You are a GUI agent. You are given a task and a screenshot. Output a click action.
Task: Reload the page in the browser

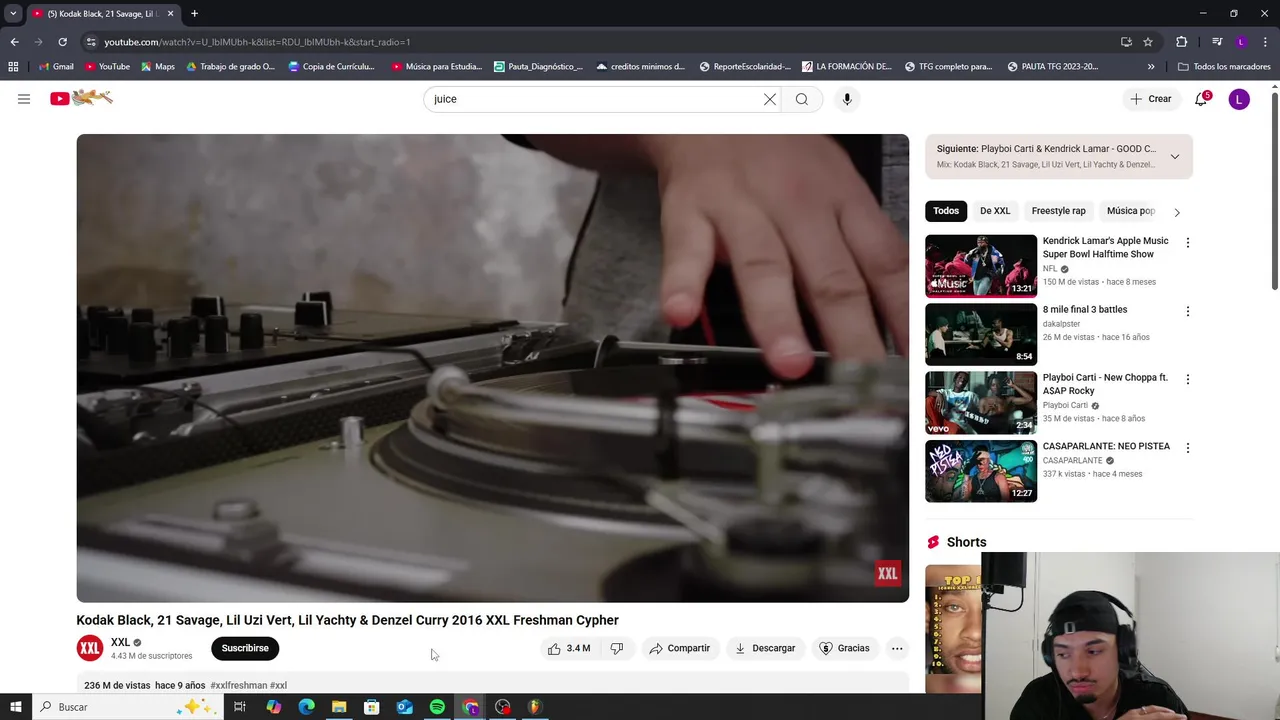pyautogui.click(x=62, y=42)
